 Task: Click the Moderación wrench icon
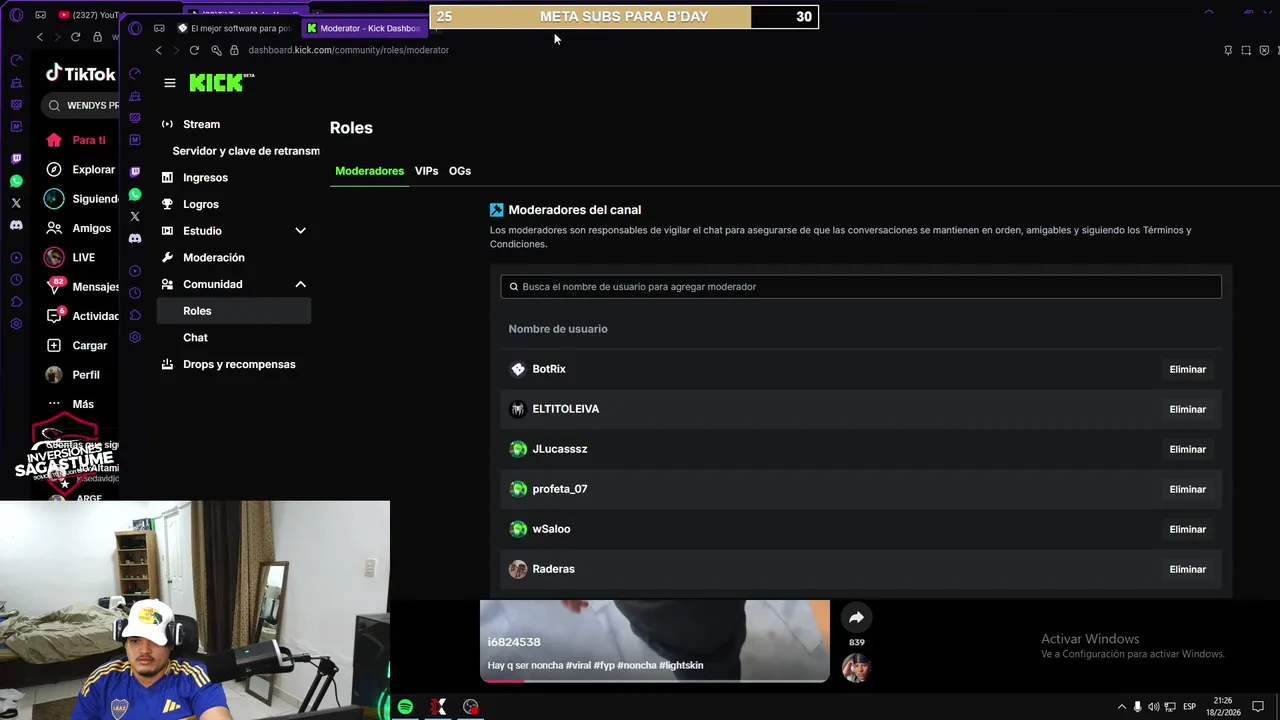167,257
